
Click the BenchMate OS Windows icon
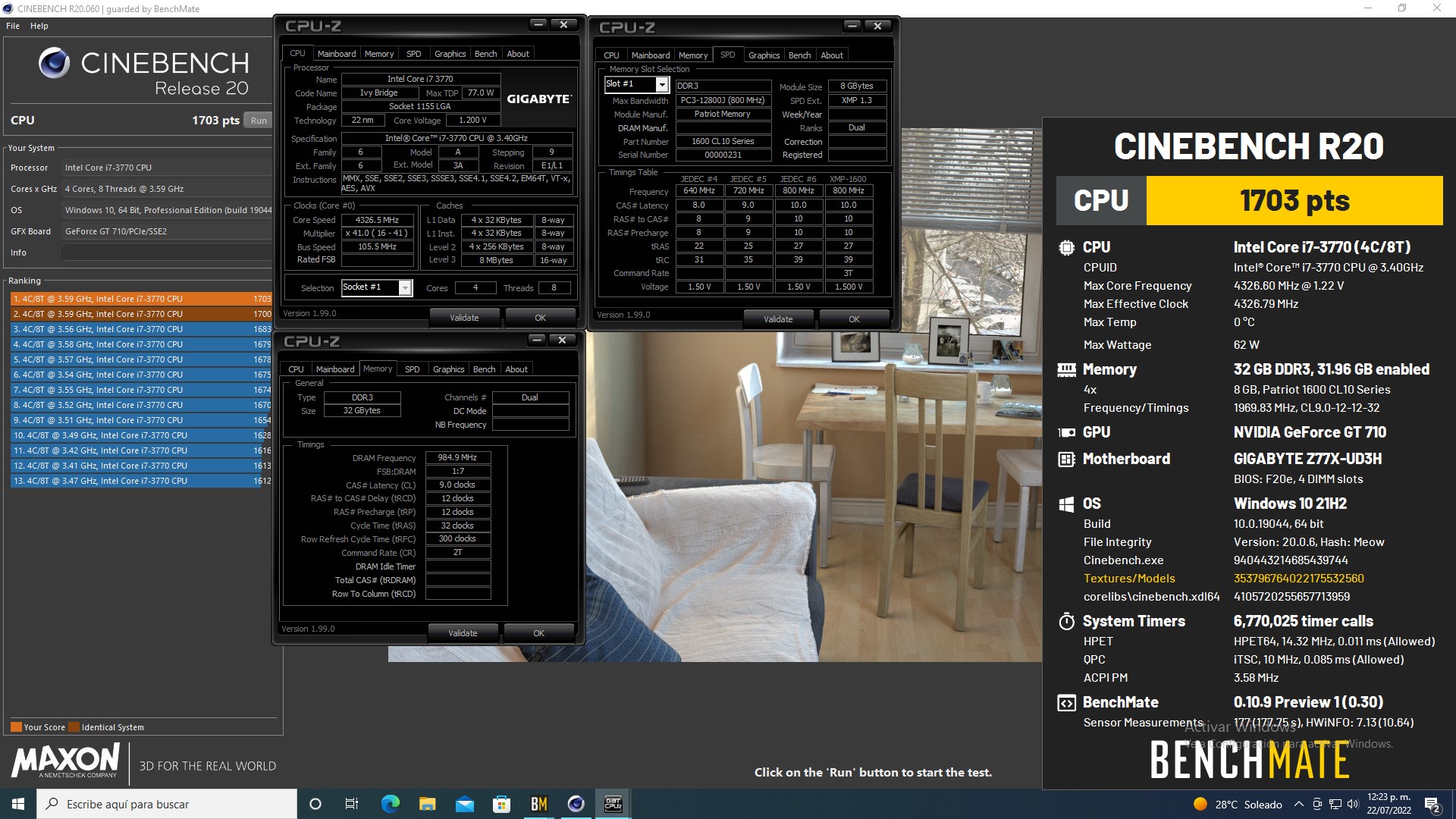(x=1066, y=504)
